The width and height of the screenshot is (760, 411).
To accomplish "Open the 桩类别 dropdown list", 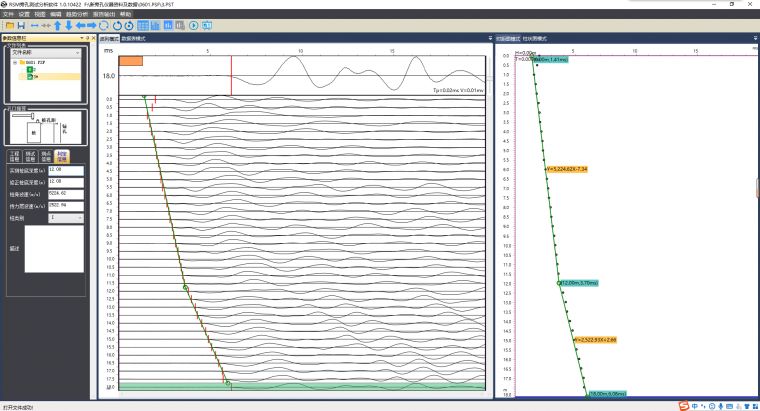I will pos(78,216).
